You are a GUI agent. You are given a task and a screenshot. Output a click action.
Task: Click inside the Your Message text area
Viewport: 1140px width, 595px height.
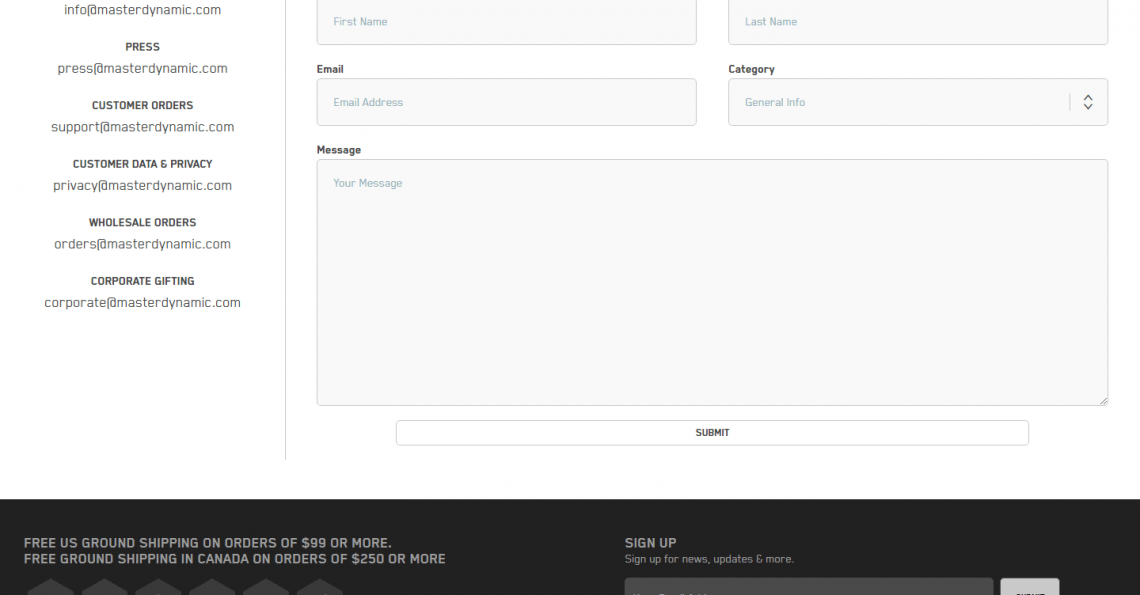click(712, 280)
